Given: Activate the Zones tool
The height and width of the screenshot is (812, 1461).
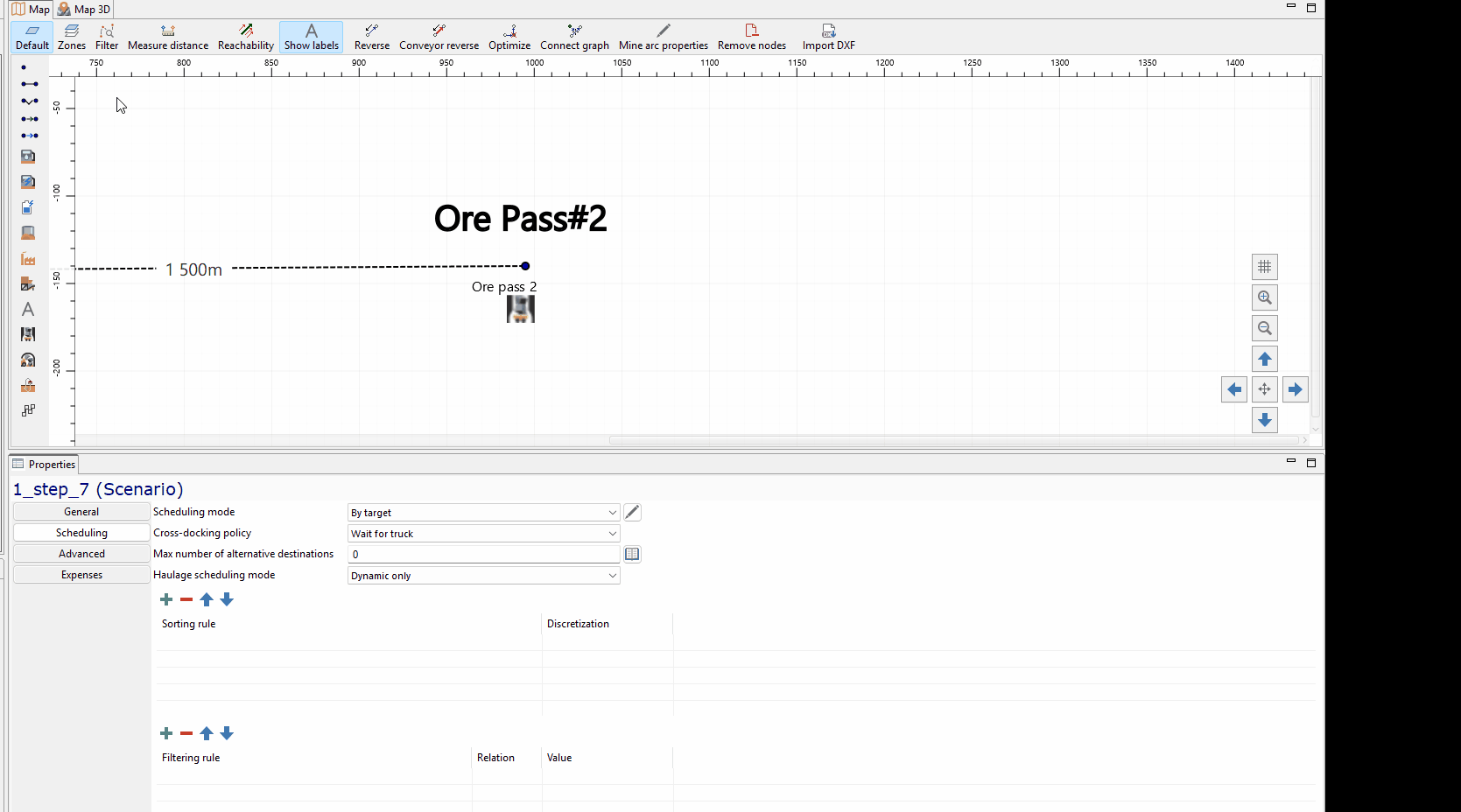Looking at the screenshot, I should click(x=72, y=37).
